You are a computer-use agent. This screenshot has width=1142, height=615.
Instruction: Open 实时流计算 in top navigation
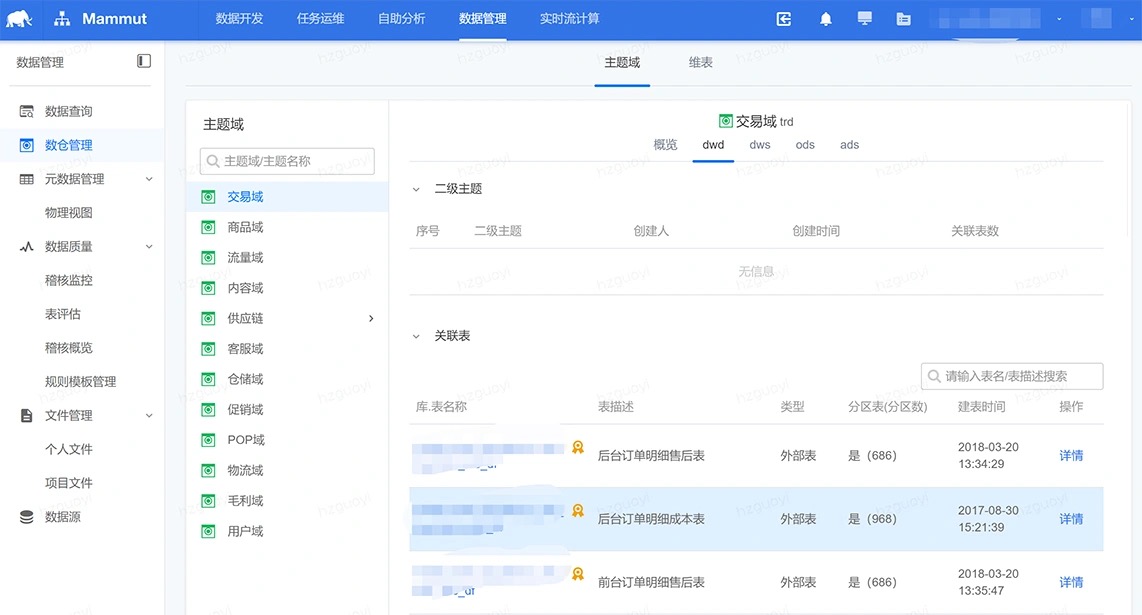[569, 19]
